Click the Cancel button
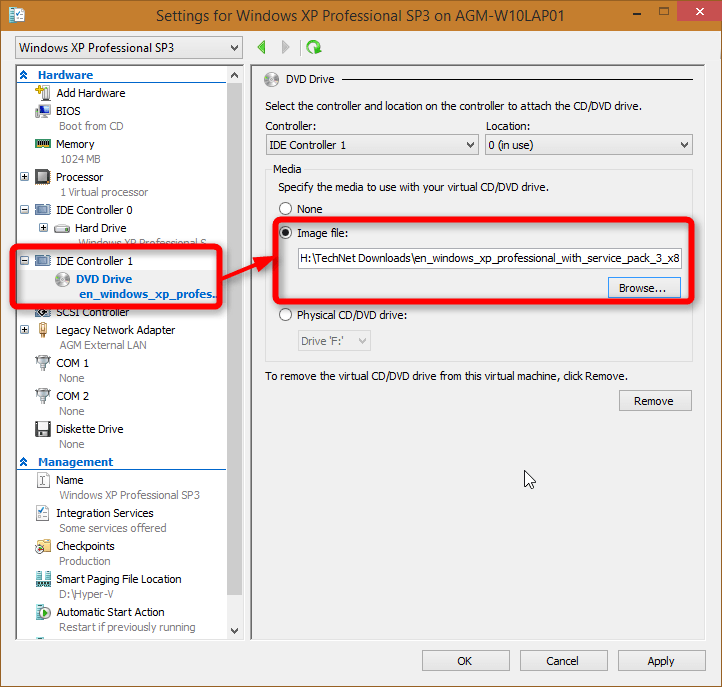Screen dimensions: 722x687 [563, 661]
